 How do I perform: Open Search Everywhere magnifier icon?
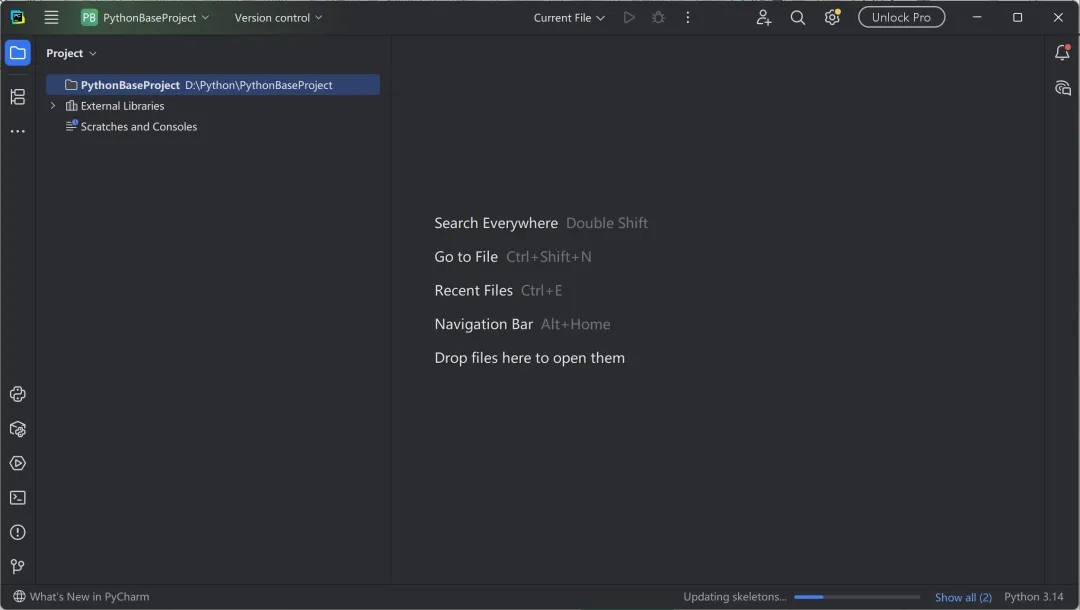pyautogui.click(x=798, y=17)
